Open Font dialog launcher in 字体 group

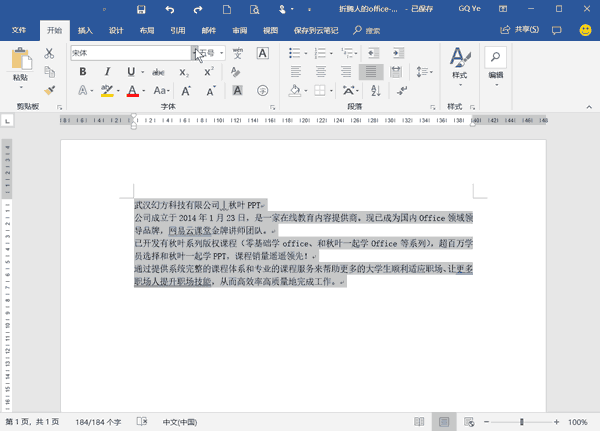pyautogui.click(x=272, y=108)
